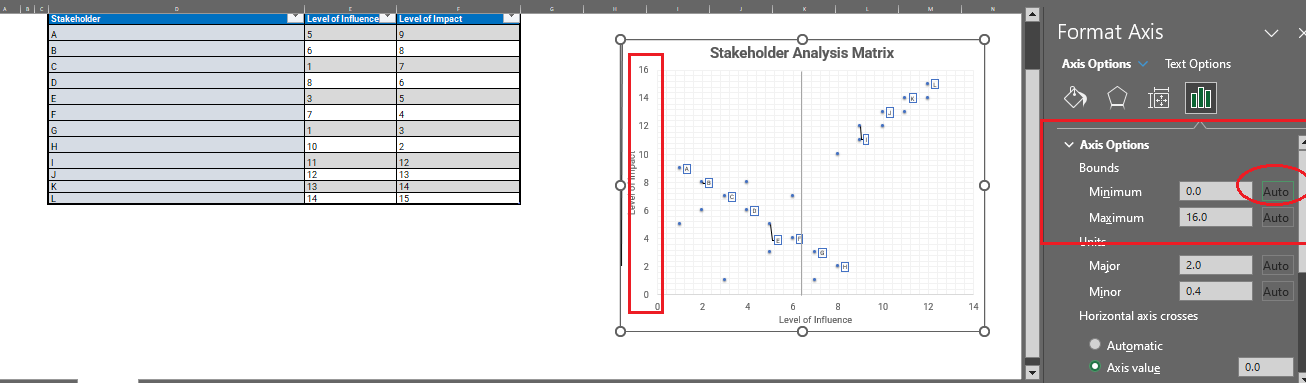The height and width of the screenshot is (383, 1306).
Task: Select data label L in chart
Action: (934, 84)
